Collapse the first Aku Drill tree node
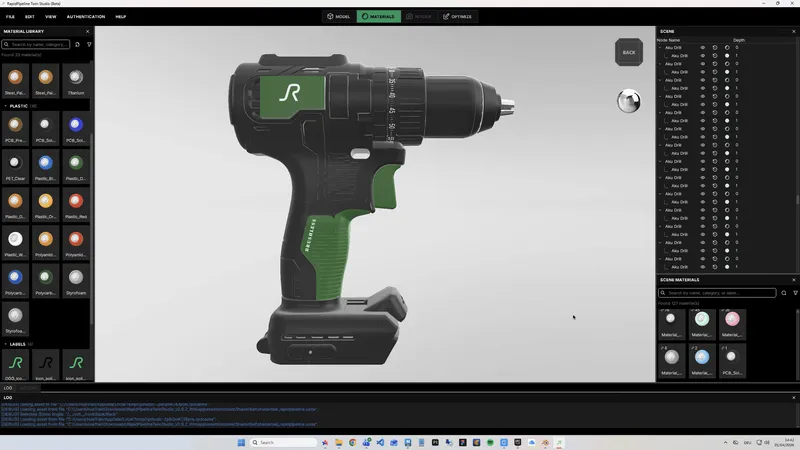This screenshot has height=450, width=800. [x=660, y=47]
